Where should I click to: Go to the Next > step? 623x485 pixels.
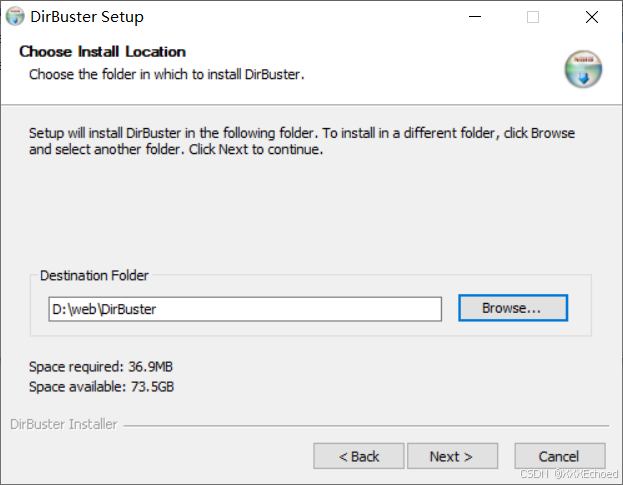click(x=452, y=456)
